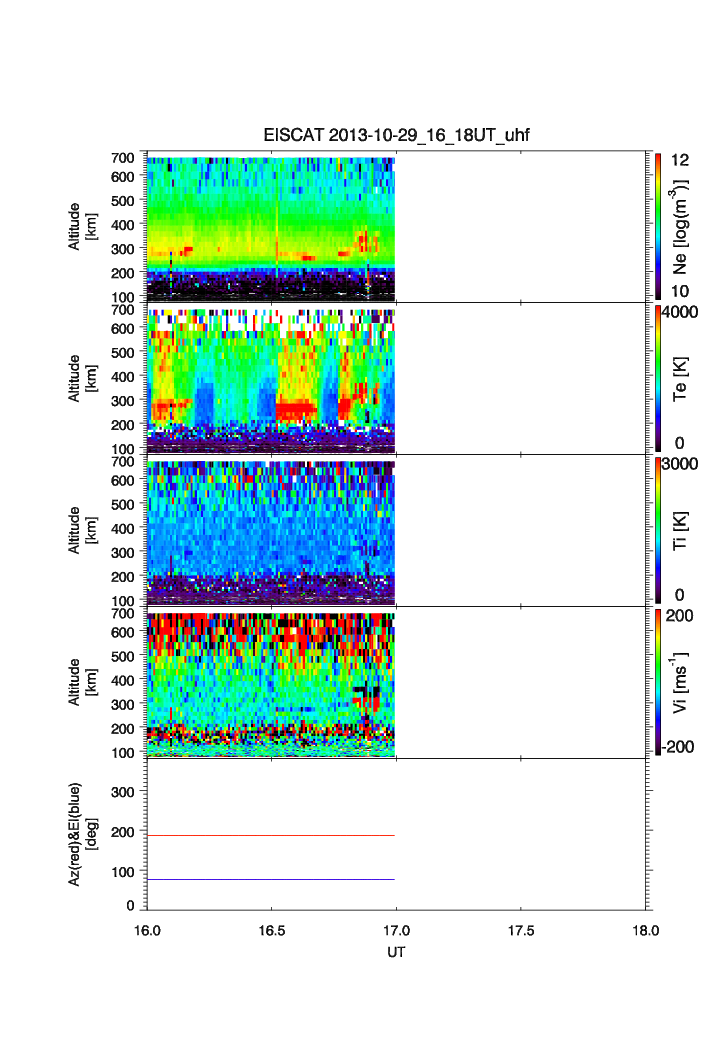Click the upper line in azimuth/elevation panel
Image resolution: width=708 pixels, height=1062 pixels.
point(271,835)
